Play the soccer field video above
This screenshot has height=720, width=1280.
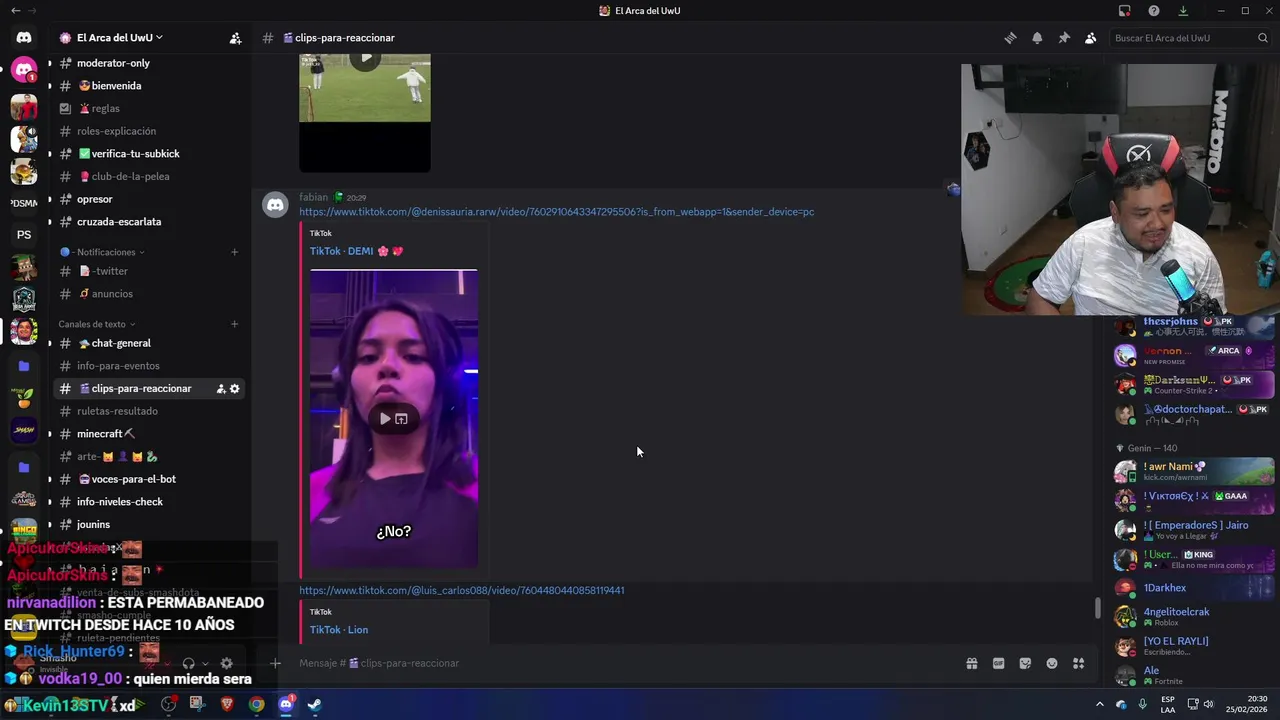[x=365, y=58]
